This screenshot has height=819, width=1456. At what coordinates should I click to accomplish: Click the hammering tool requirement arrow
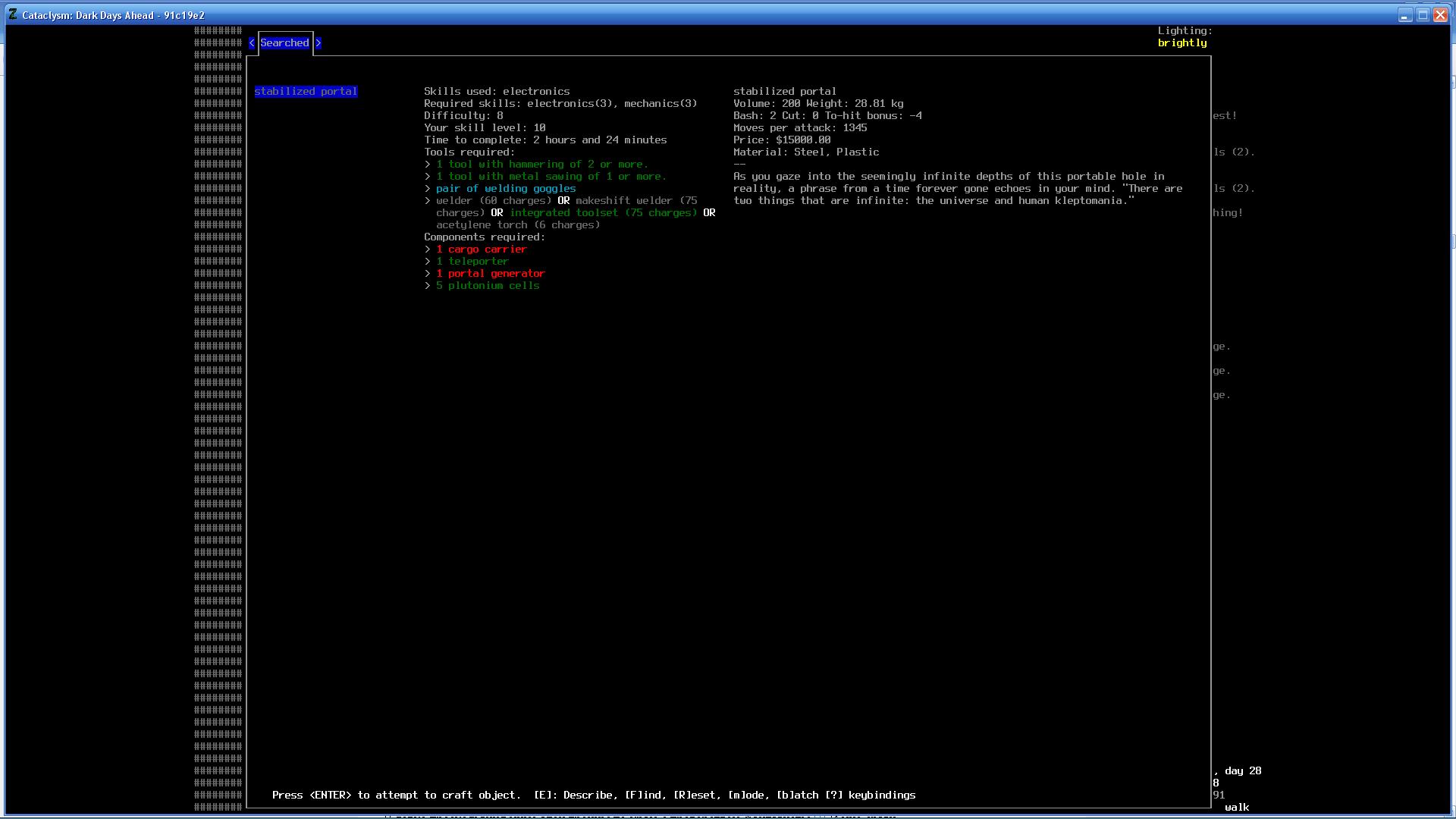pyautogui.click(x=428, y=165)
